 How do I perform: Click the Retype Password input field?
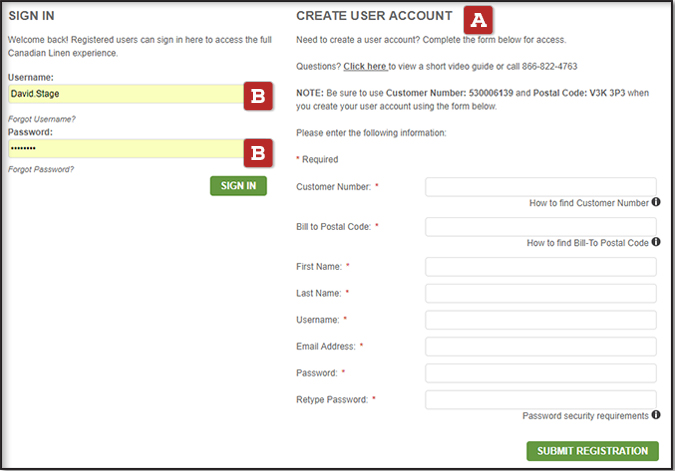(x=540, y=400)
